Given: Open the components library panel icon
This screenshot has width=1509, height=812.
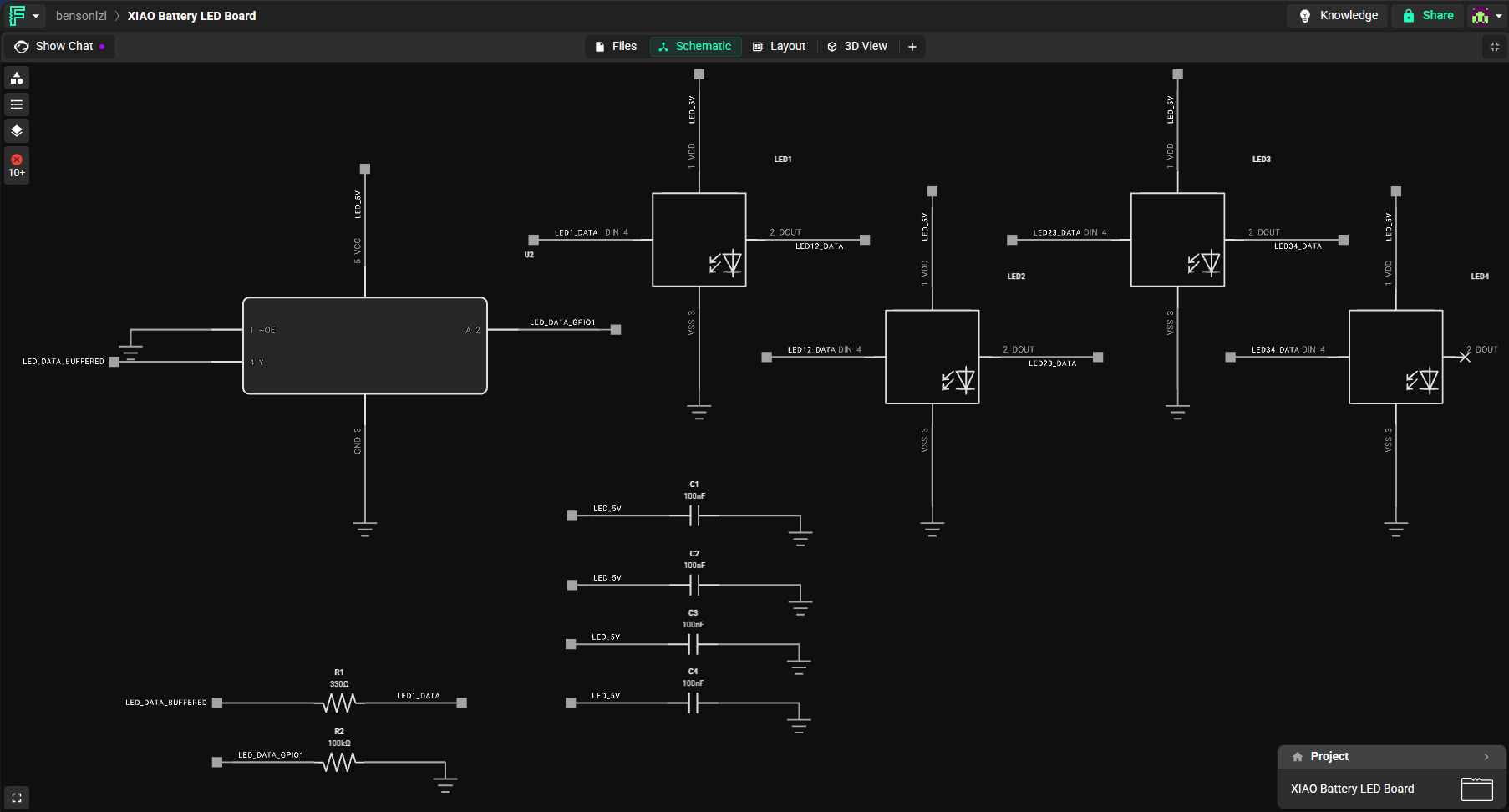Looking at the screenshot, I should click(x=17, y=78).
